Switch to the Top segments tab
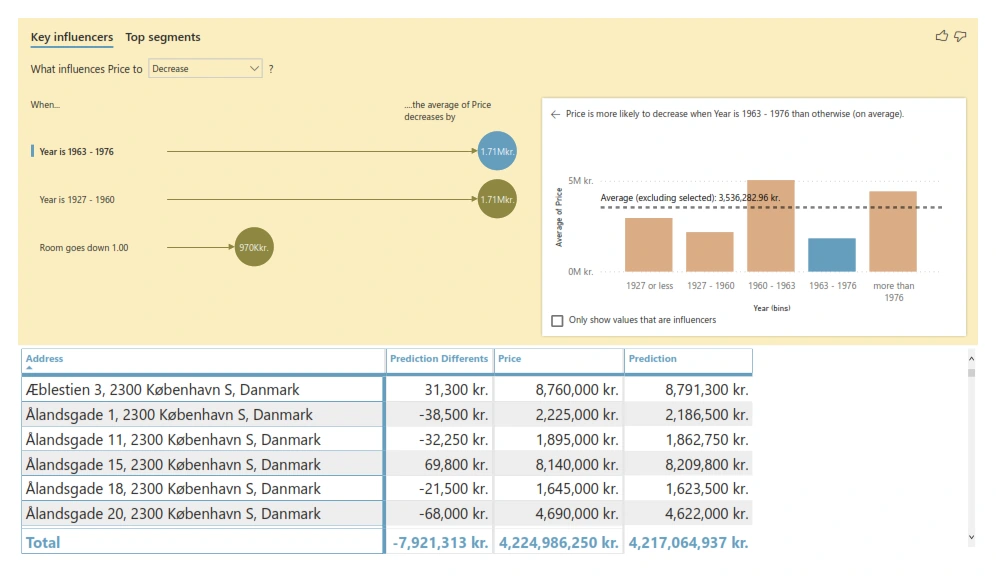Screen dimensions: 996x576 point(163,37)
